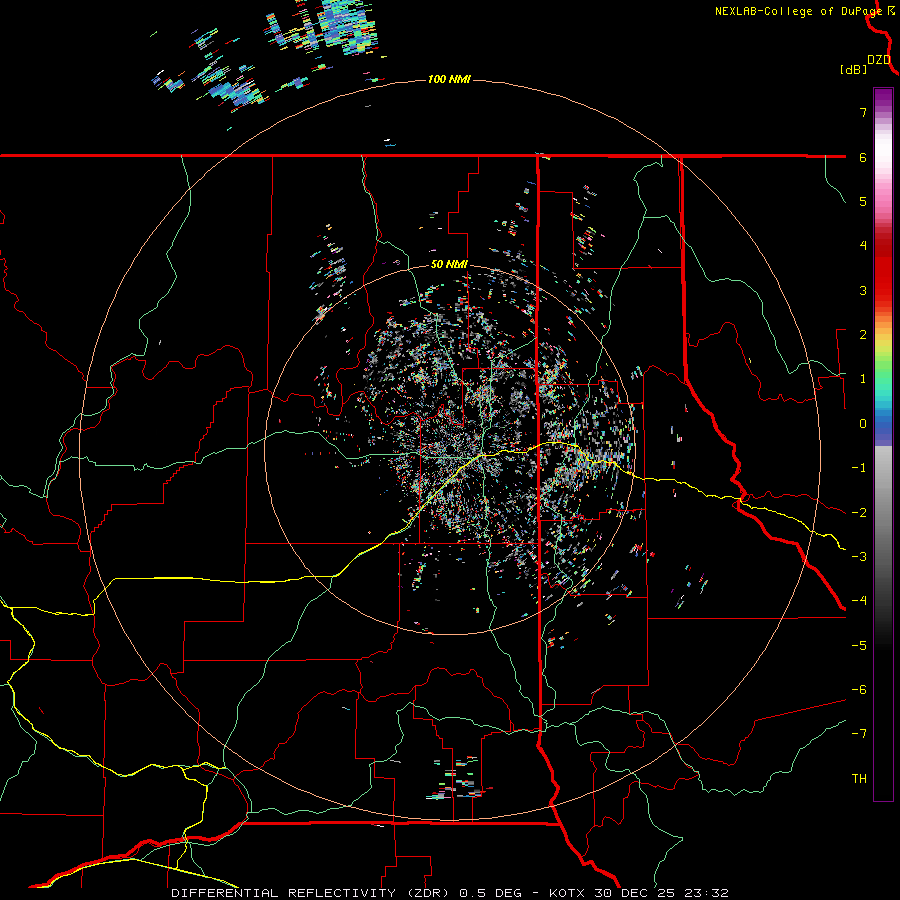Click the "-4" value on the color scale
The width and height of the screenshot is (900, 900).
(859, 601)
